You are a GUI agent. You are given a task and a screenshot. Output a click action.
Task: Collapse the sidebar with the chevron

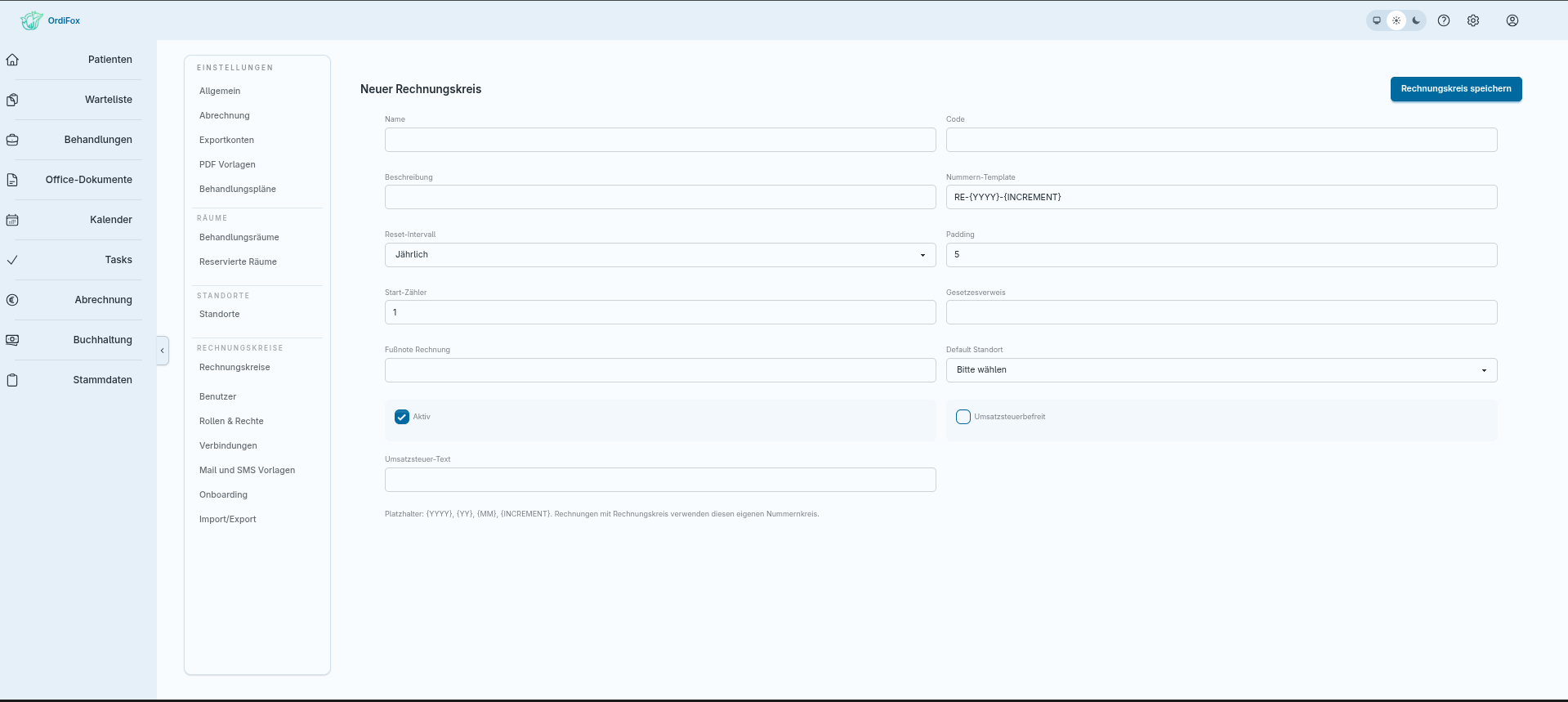pos(163,351)
